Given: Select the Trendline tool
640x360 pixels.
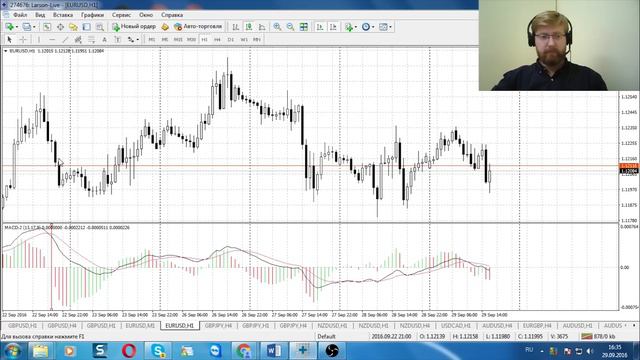Looking at the screenshot, I should pyautogui.click(x=65, y=40).
